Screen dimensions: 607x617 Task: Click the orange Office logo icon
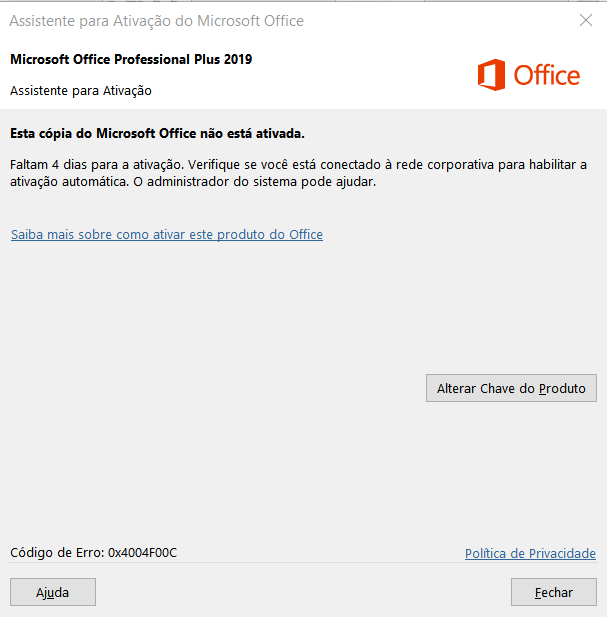click(x=492, y=75)
